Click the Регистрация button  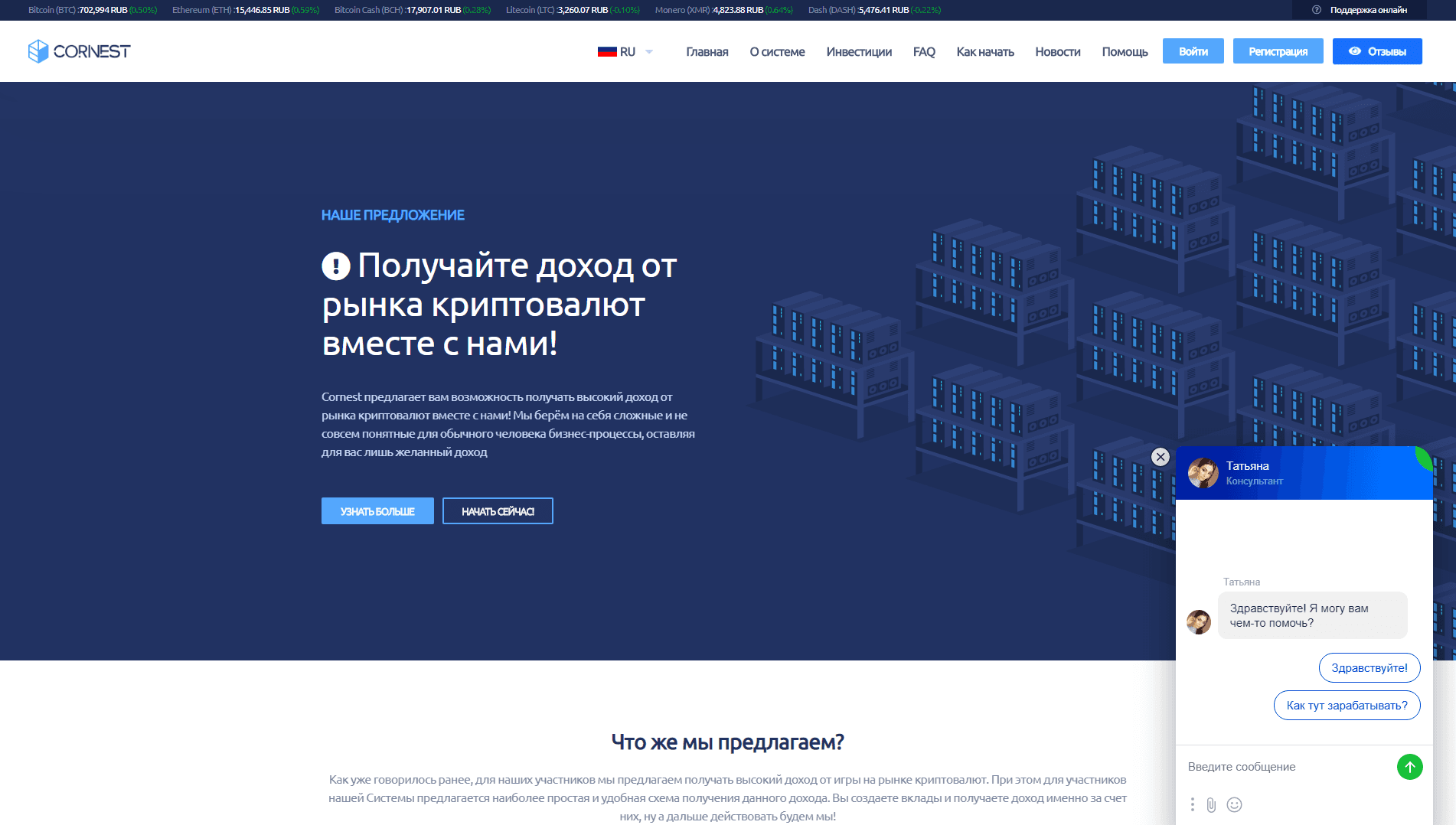click(x=1277, y=51)
